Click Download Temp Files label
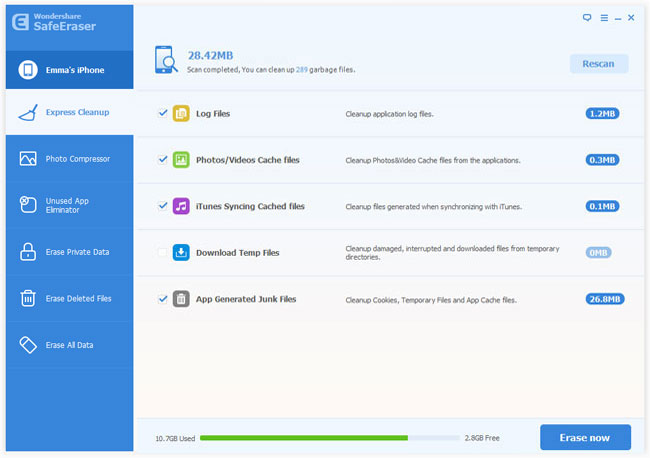Screen dimensions: 650x458 click(x=238, y=253)
